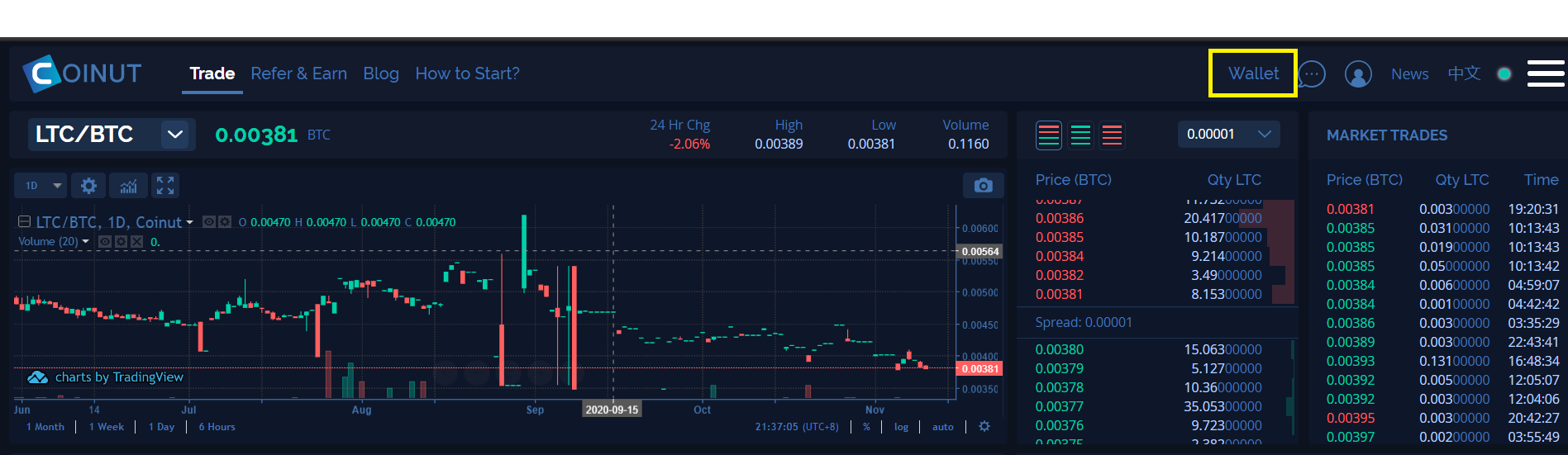Open the Wallet page
The width and height of the screenshot is (1568, 455).
click(x=1253, y=73)
